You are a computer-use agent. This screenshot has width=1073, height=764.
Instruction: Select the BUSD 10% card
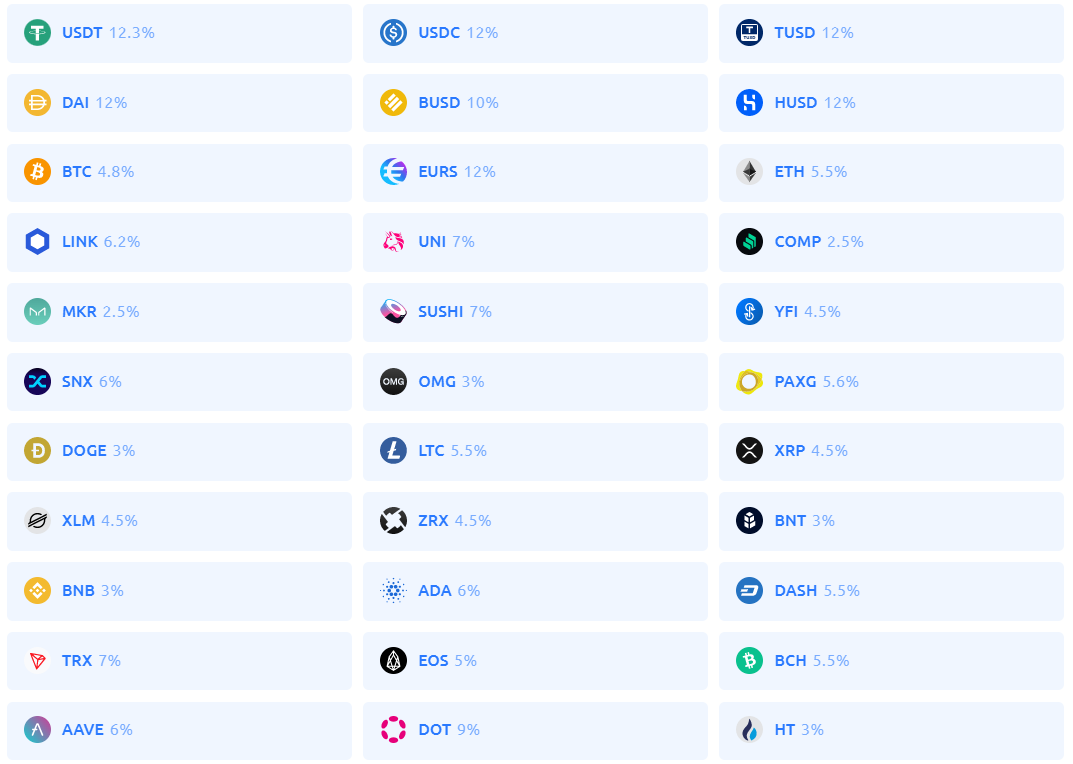[x=535, y=103]
